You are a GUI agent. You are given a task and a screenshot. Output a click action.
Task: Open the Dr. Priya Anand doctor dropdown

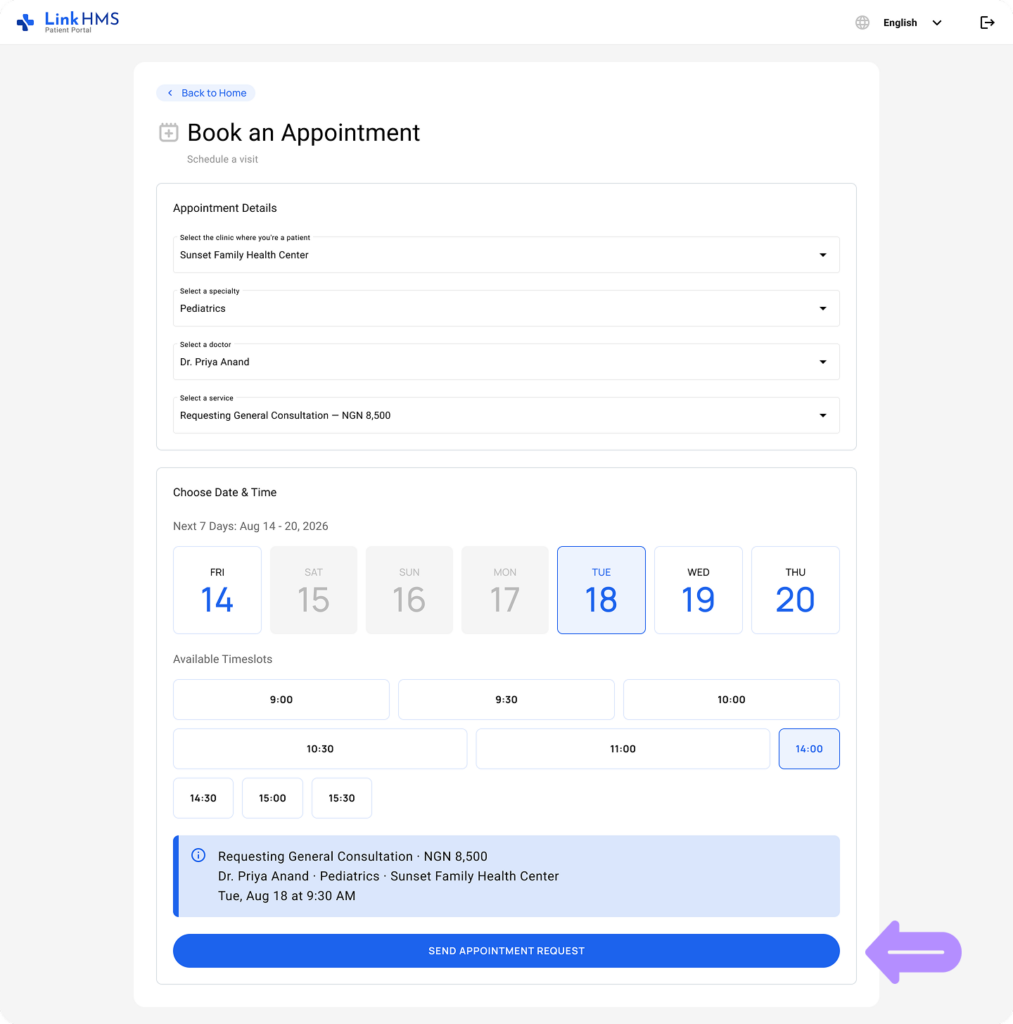(506, 362)
